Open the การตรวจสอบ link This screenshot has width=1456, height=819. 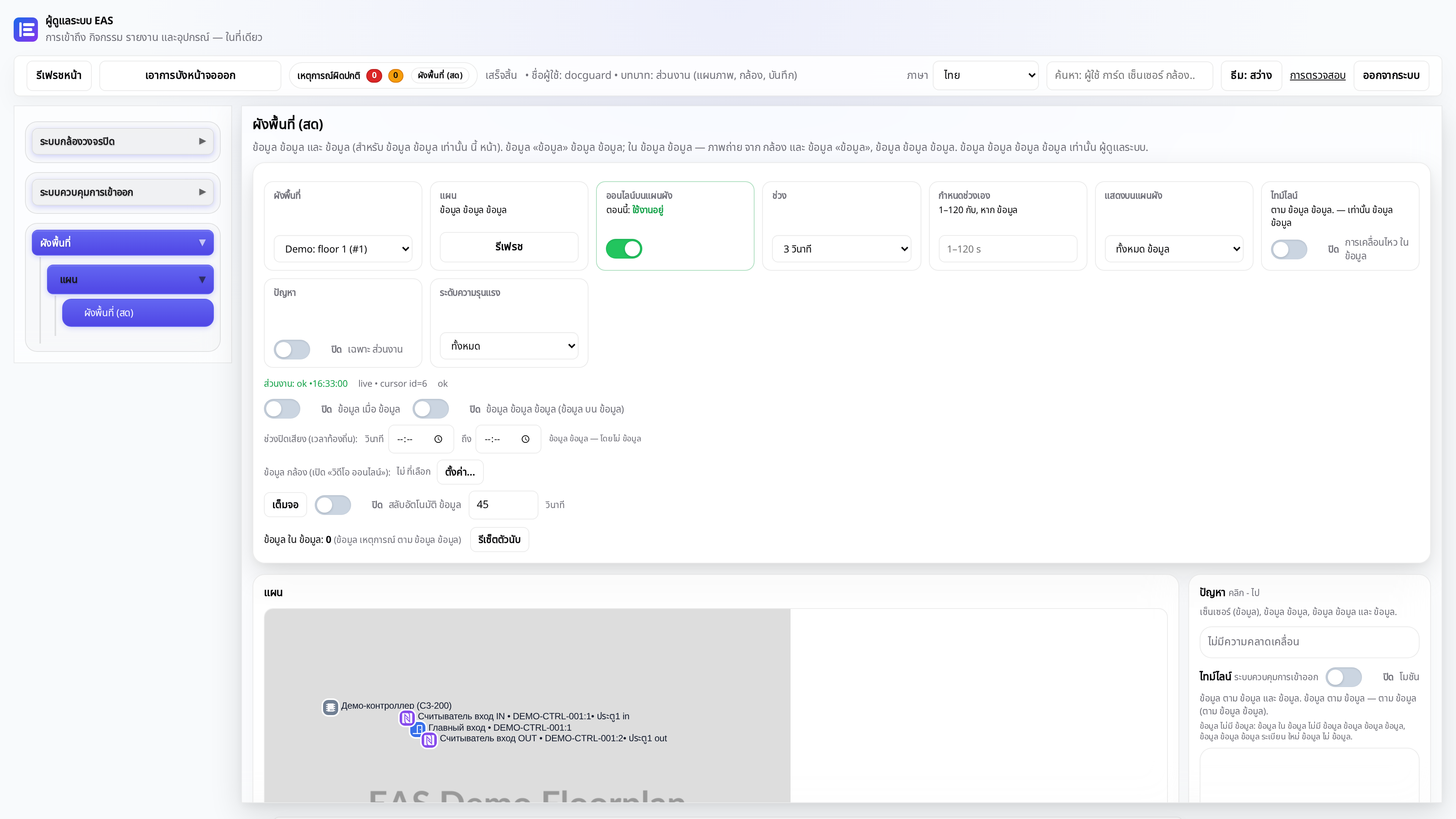[1317, 75]
